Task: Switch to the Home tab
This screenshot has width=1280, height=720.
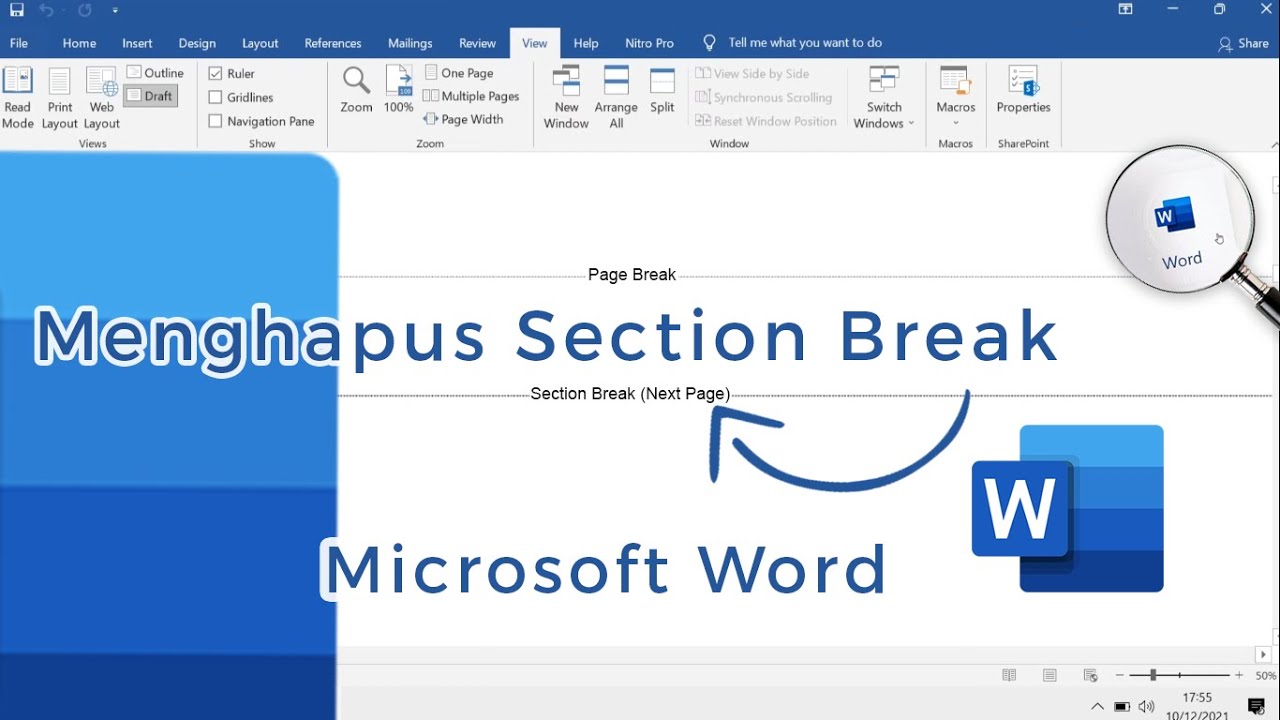Action: click(x=79, y=43)
